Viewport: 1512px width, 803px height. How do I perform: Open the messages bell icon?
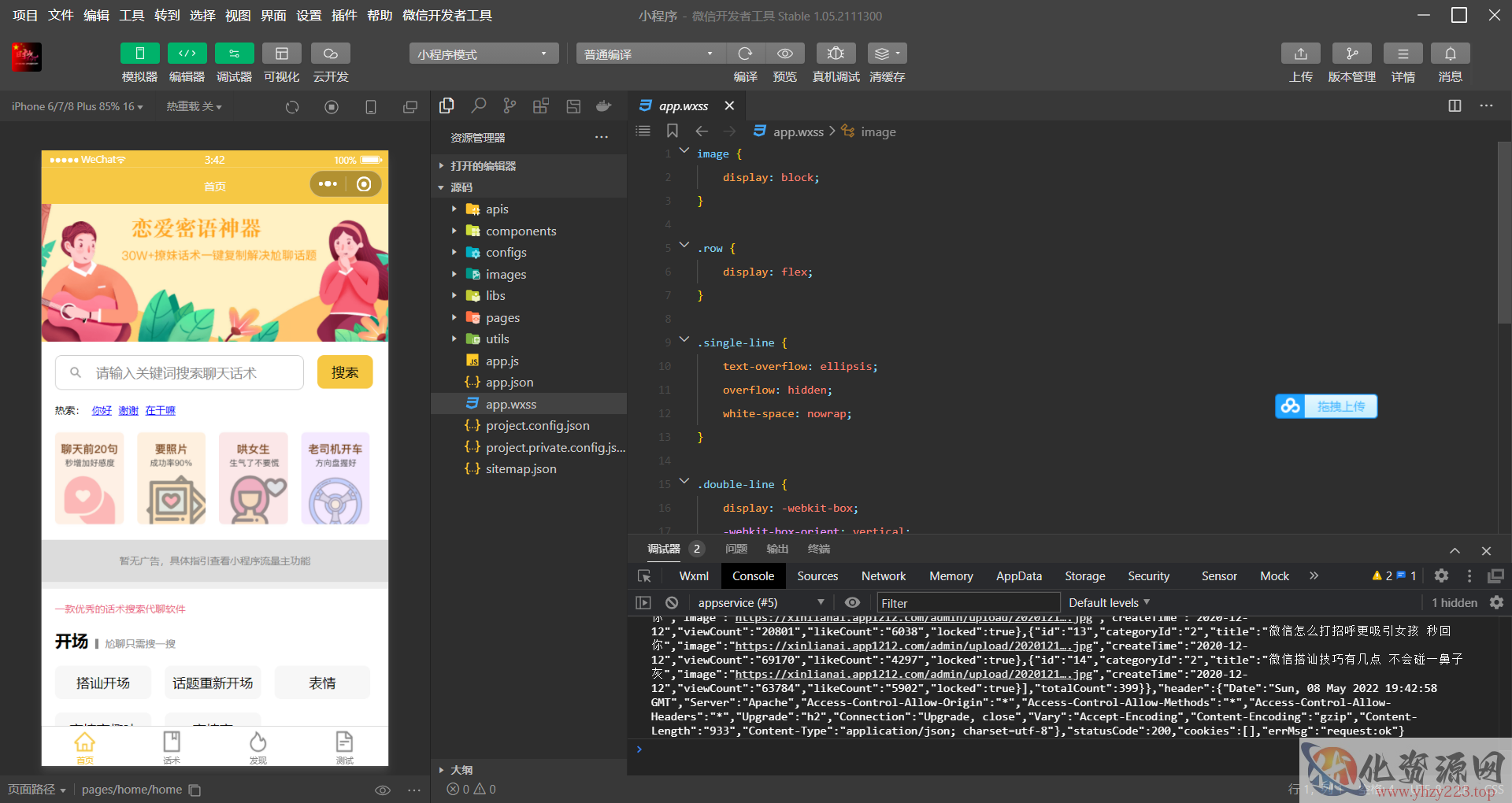pyautogui.click(x=1451, y=54)
